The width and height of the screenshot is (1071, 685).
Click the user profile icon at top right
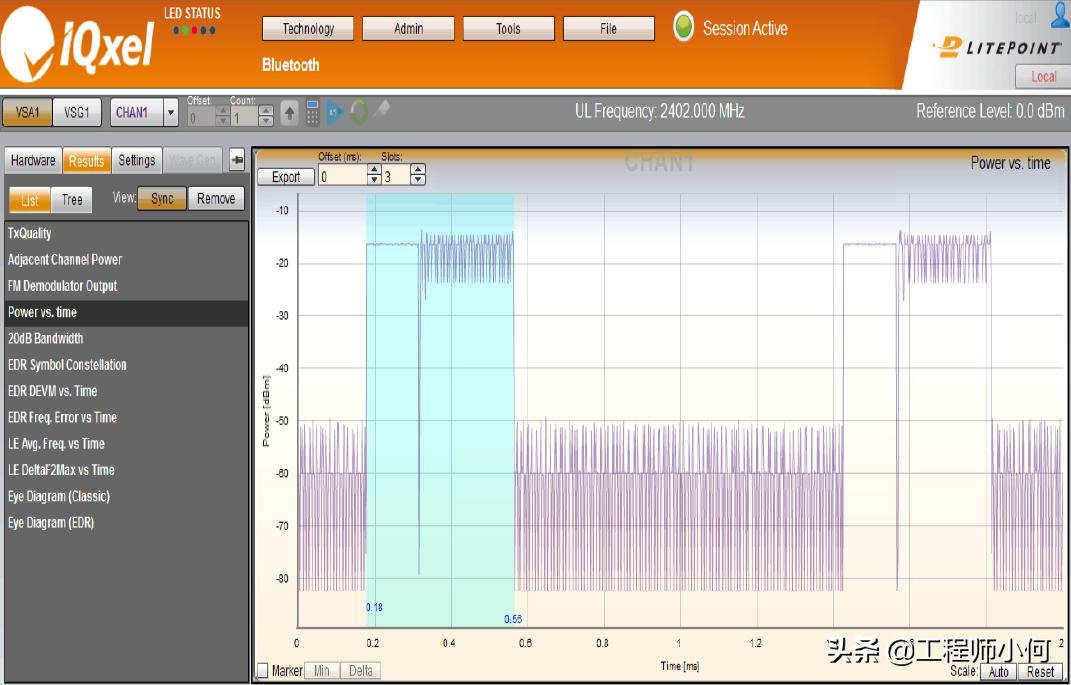(x=1060, y=15)
